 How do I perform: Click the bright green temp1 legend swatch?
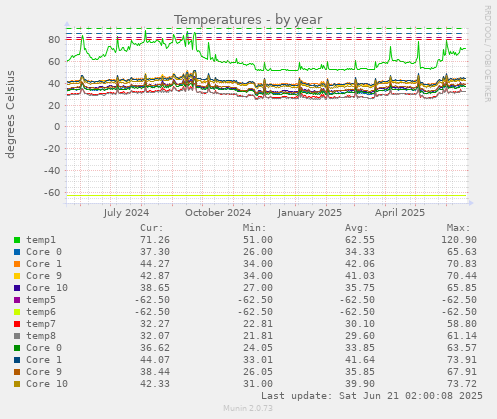click(x=17, y=240)
